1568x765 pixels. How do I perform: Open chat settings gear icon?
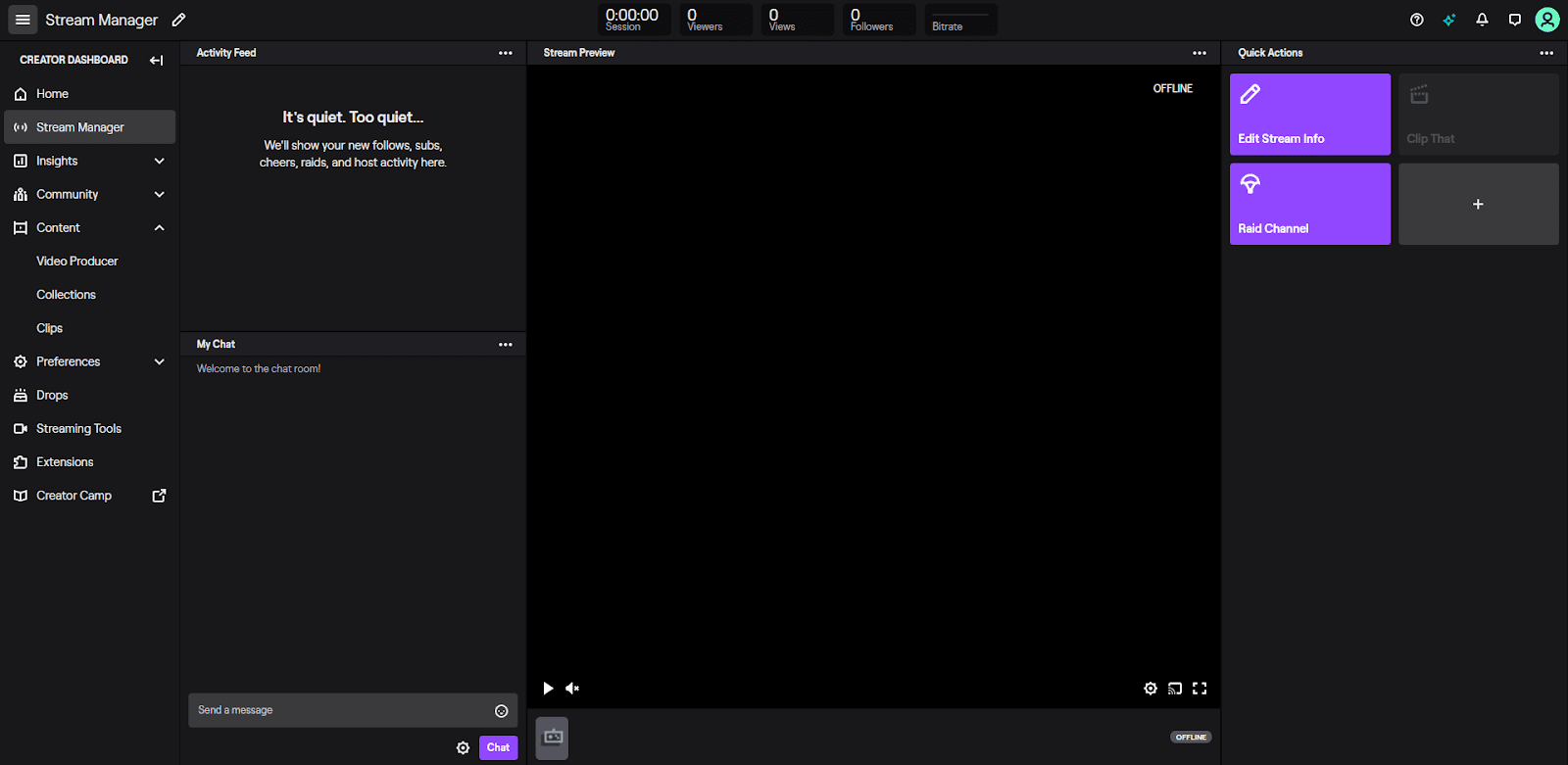coord(463,748)
